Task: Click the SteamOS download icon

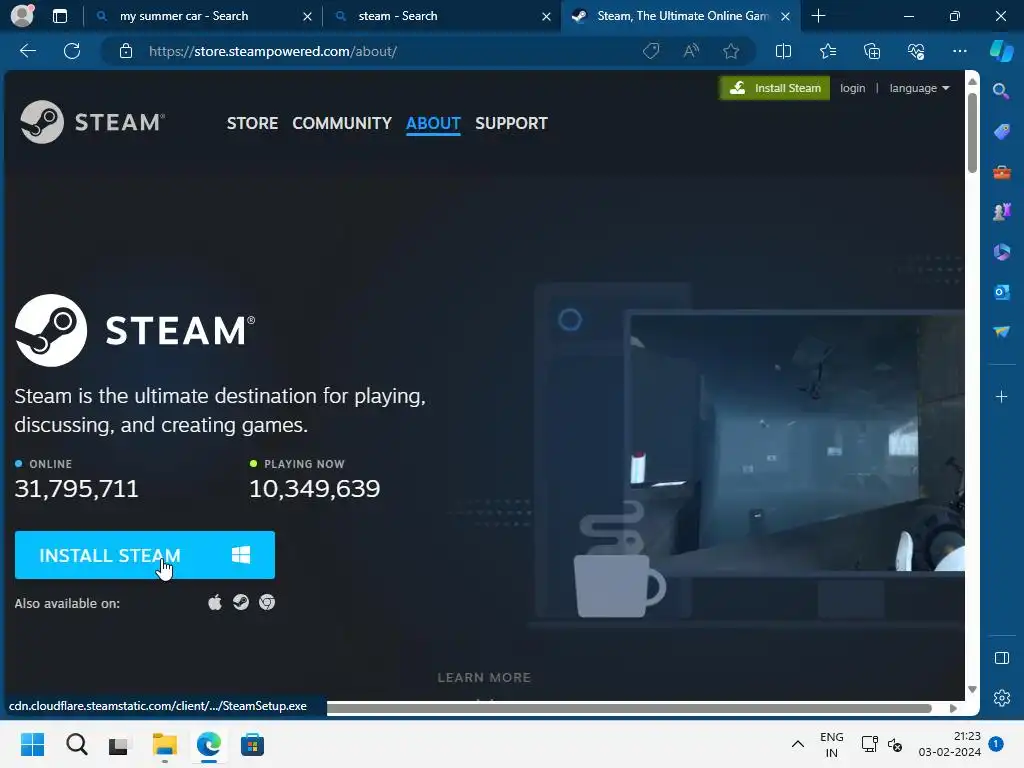Action: [241, 602]
